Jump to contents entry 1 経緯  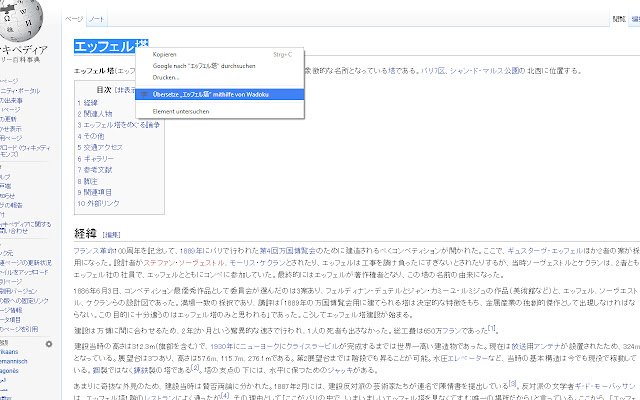click(88, 103)
